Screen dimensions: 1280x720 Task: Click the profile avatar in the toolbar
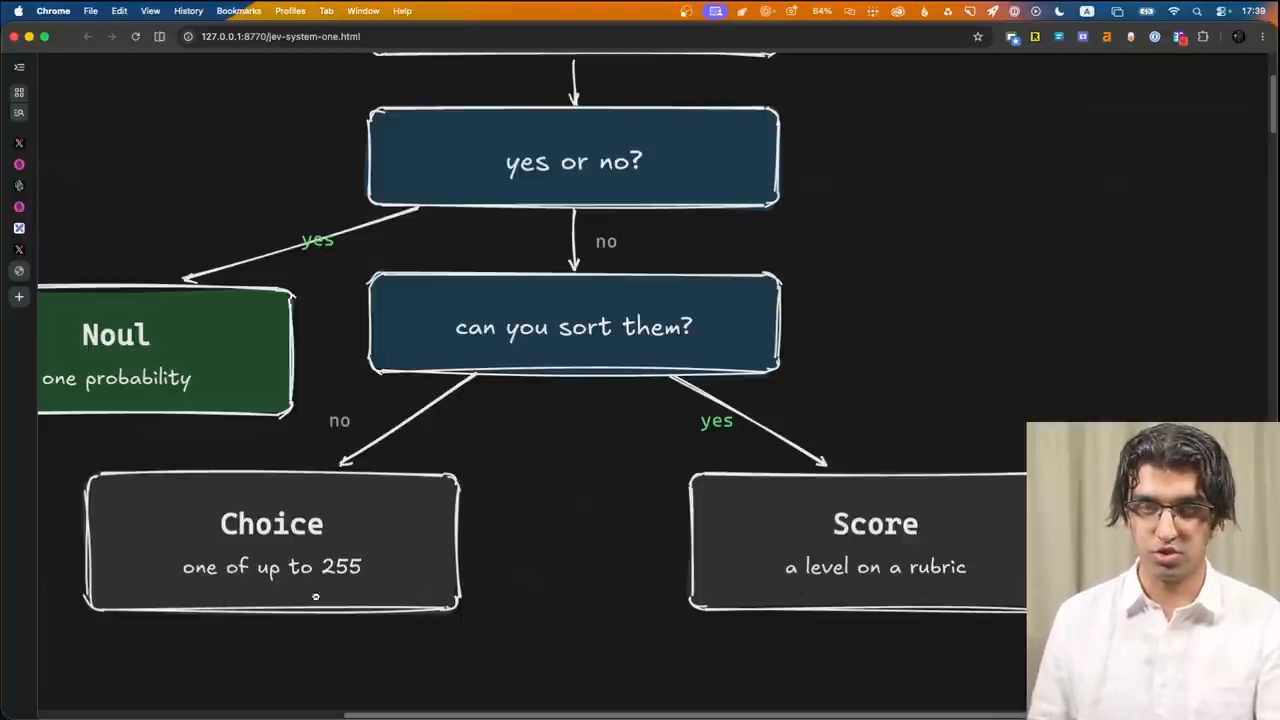click(x=1239, y=37)
